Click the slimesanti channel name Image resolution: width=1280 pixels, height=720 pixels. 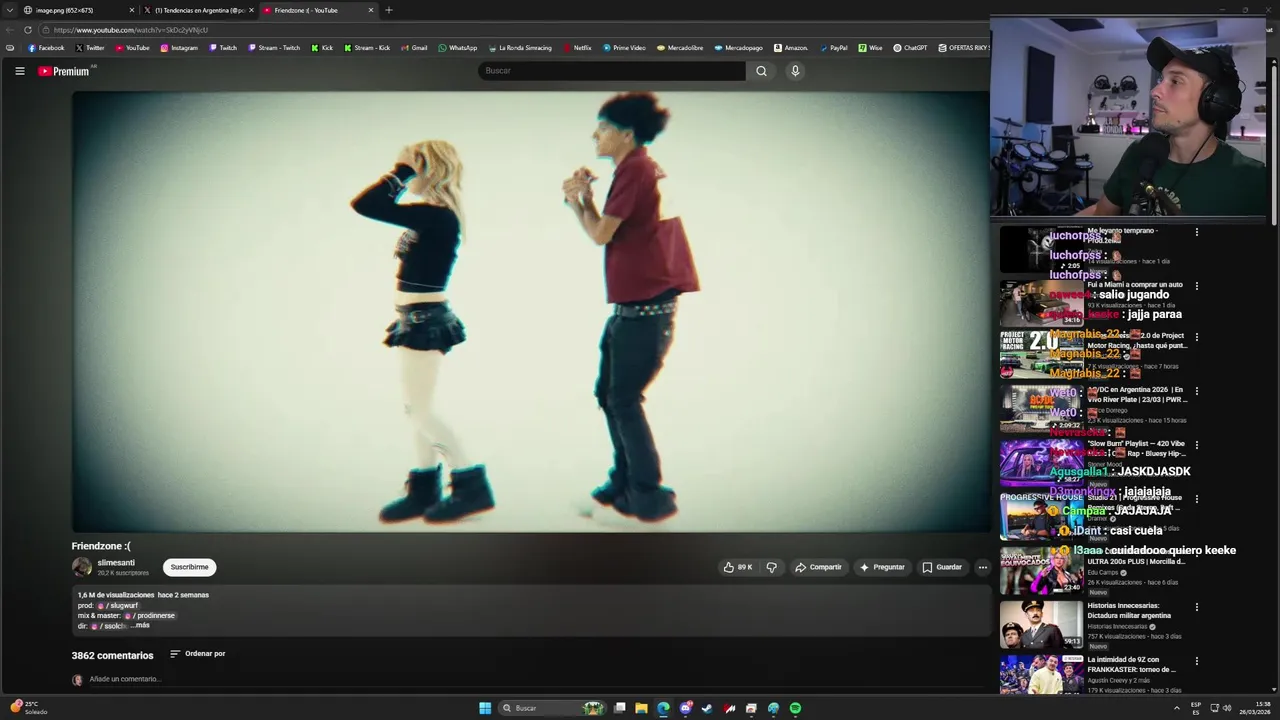(x=116, y=563)
